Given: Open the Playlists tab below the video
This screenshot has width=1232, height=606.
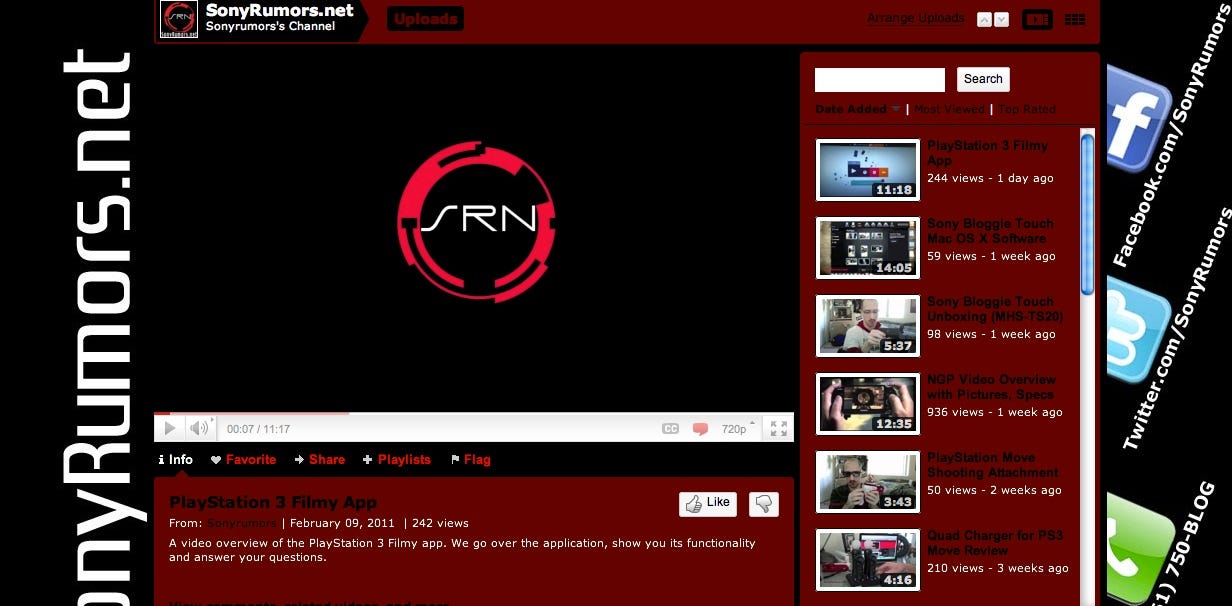Looking at the screenshot, I should (397, 460).
